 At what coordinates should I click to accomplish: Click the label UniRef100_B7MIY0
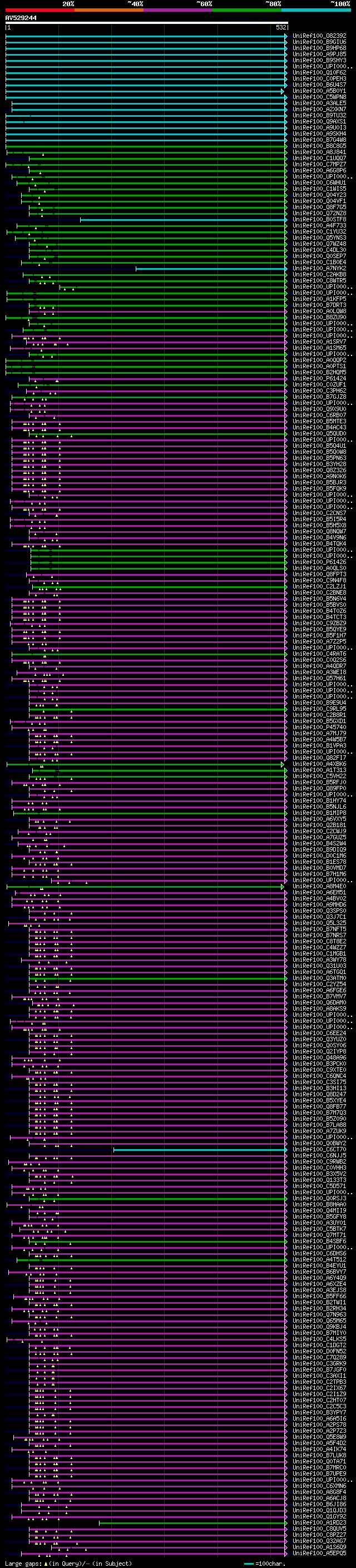319,1333
